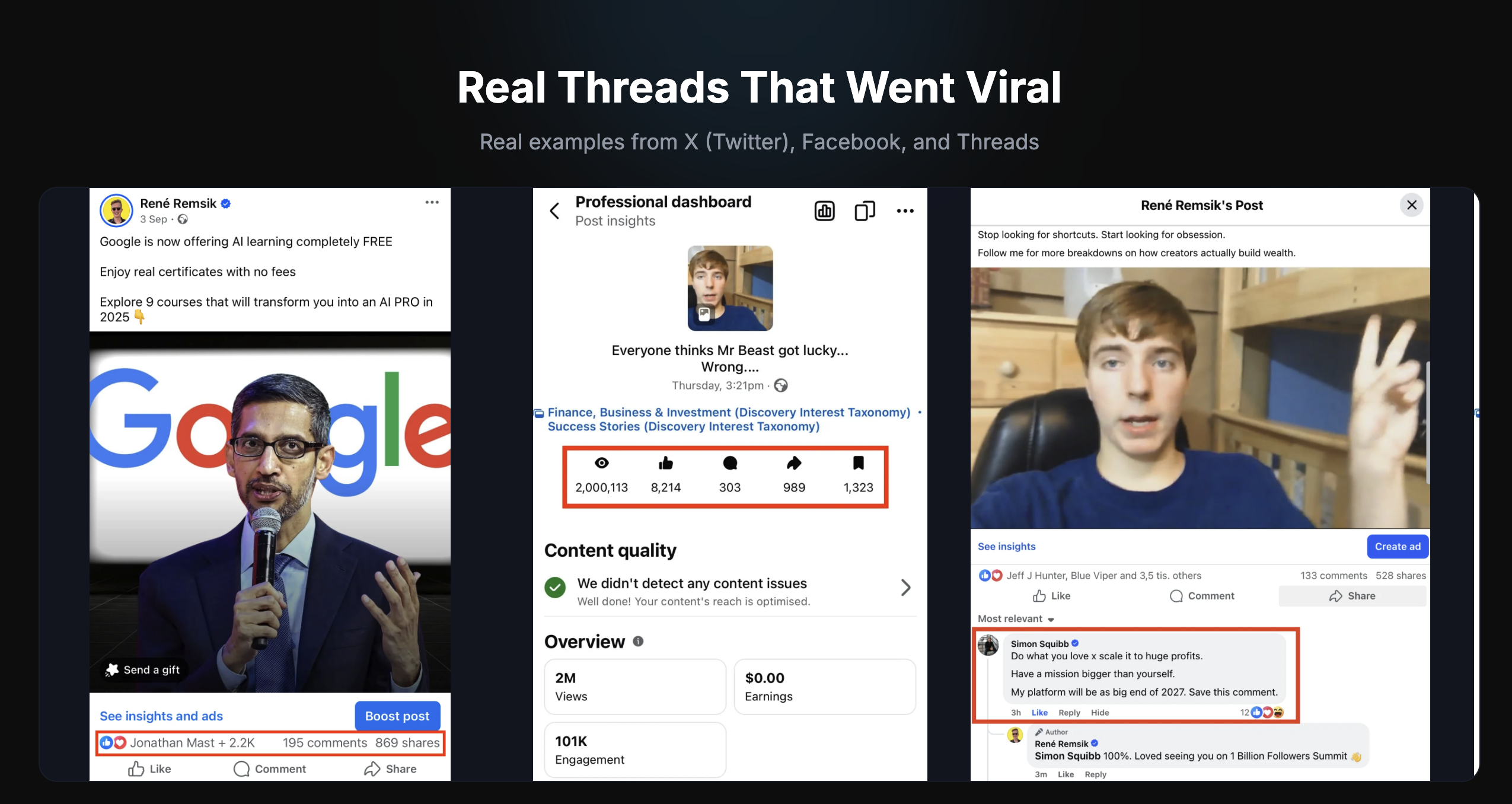Click the Comment icon under Google post
Image resolution: width=1512 pixels, height=804 pixels.
241,769
